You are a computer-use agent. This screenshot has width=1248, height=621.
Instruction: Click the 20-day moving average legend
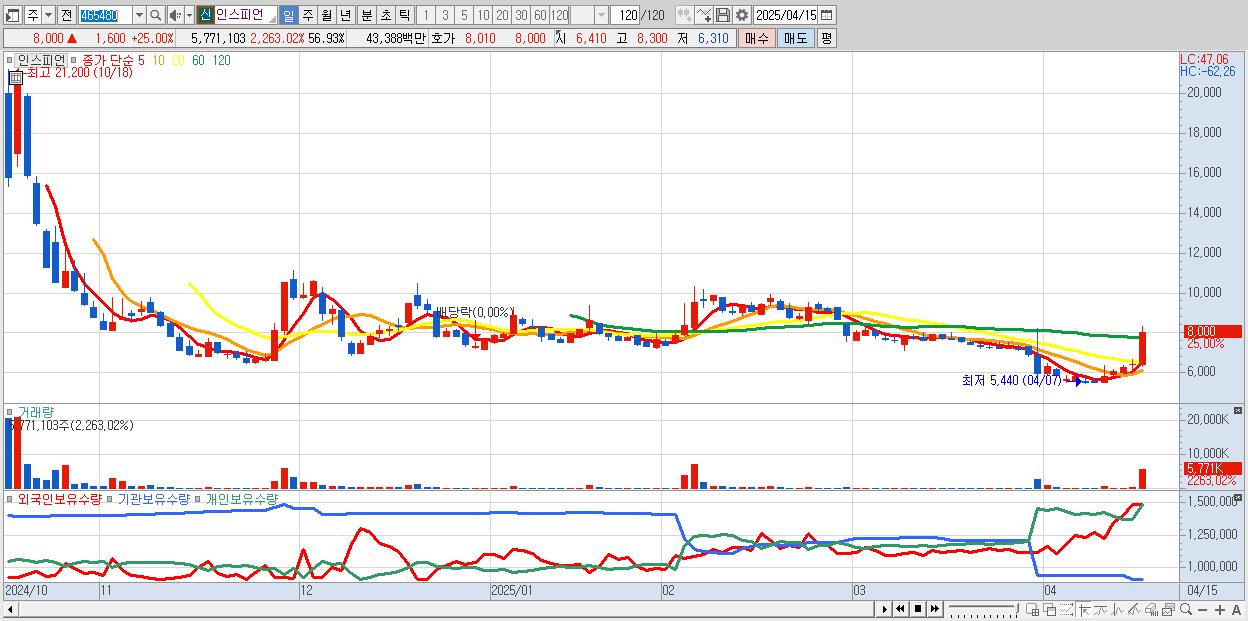point(178,61)
